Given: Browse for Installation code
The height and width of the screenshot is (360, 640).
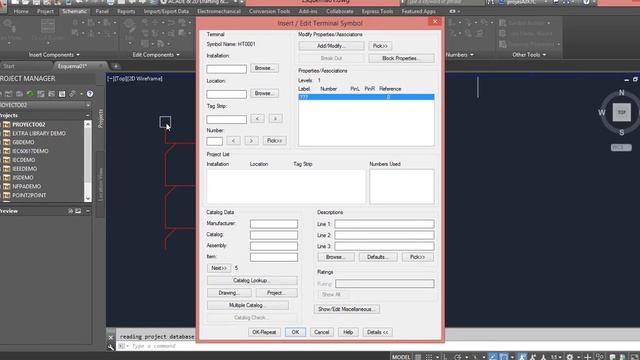Looking at the screenshot, I should pos(264,68).
